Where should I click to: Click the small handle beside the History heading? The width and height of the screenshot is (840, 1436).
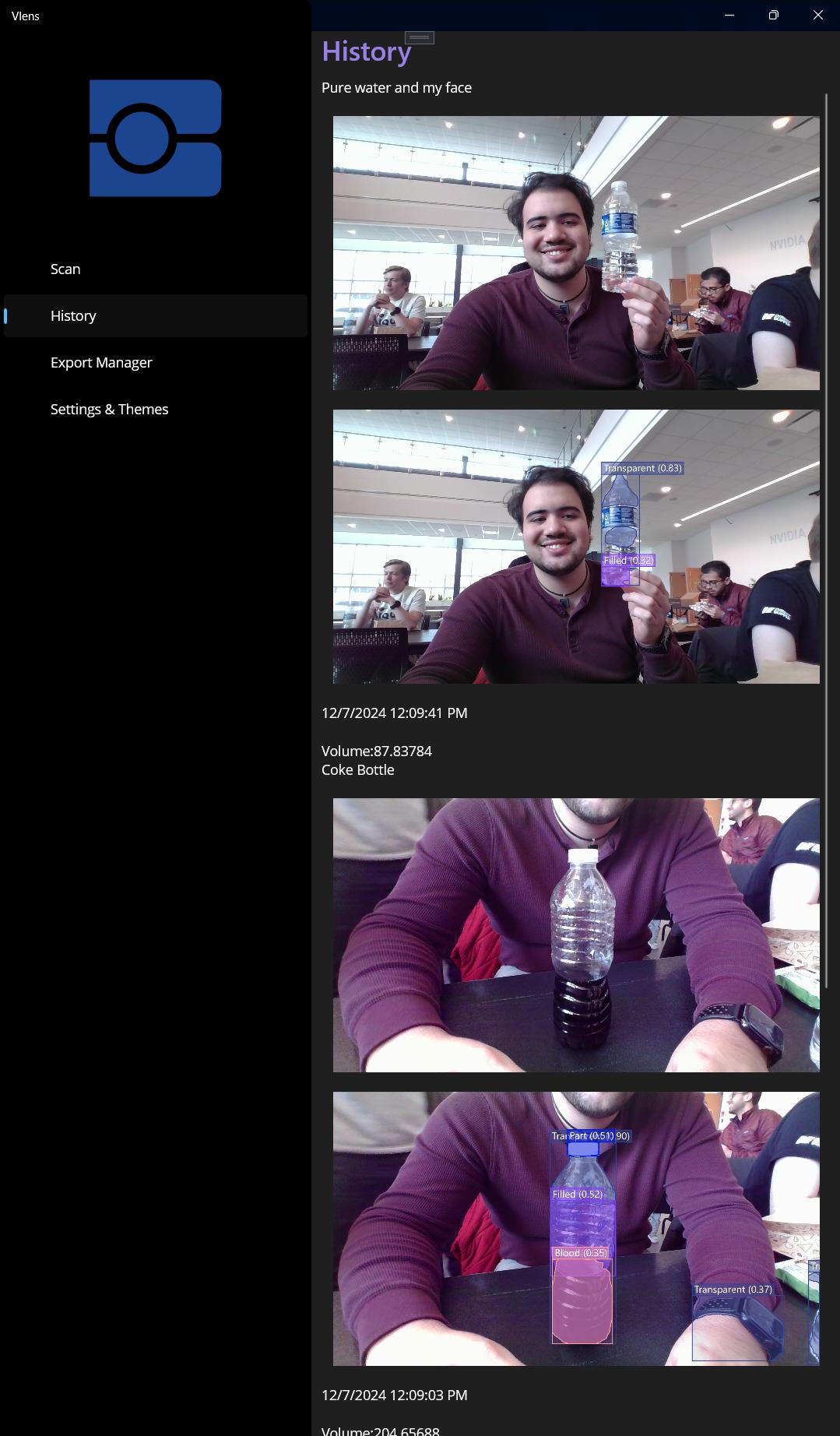coord(419,37)
